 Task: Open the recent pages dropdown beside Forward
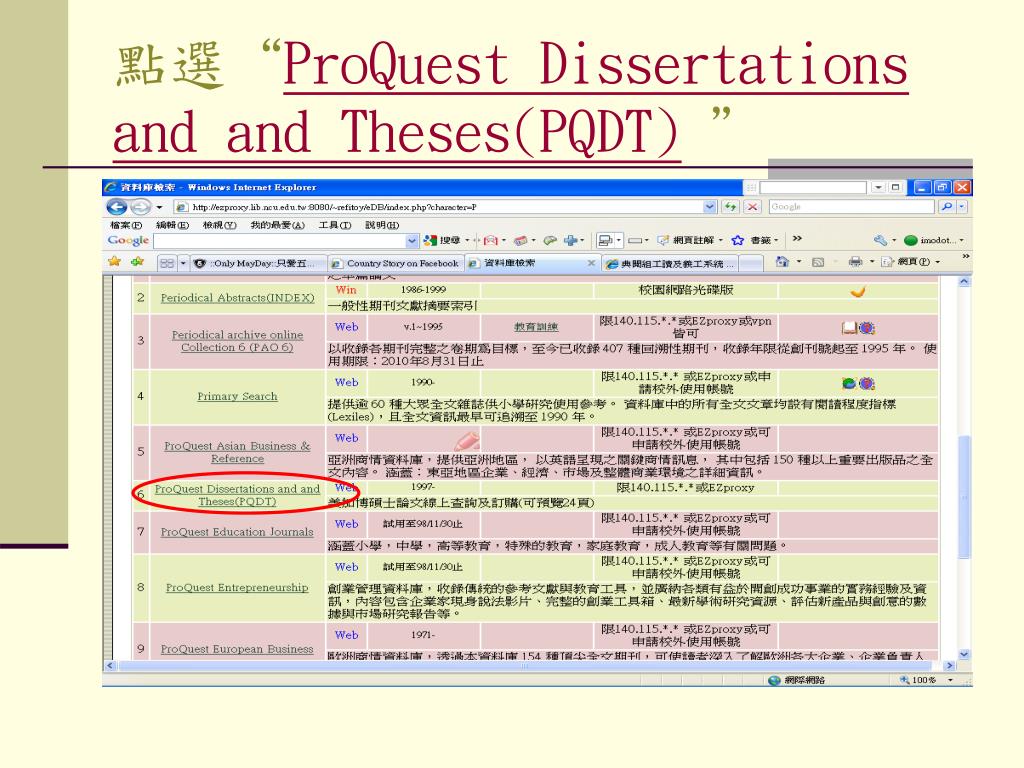pyautogui.click(x=159, y=208)
